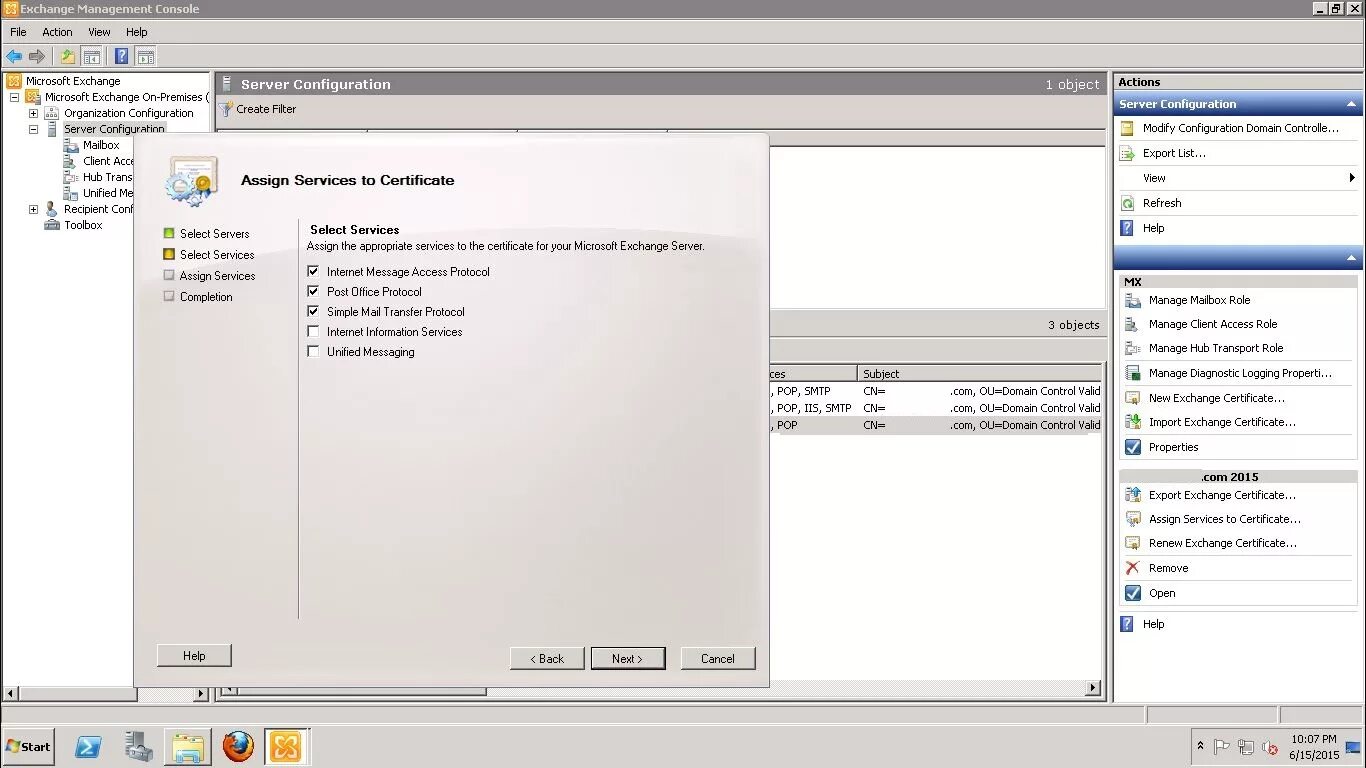Click the Start button
The height and width of the screenshot is (768, 1366).
coord(28,746)
